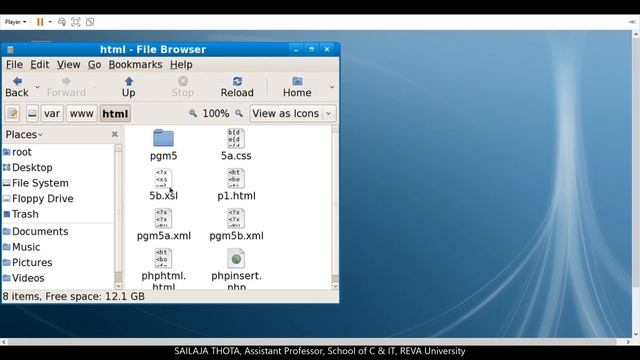Click the Places sidebar scrollbar
Screen dimensions: 640x360
point(118,216)
